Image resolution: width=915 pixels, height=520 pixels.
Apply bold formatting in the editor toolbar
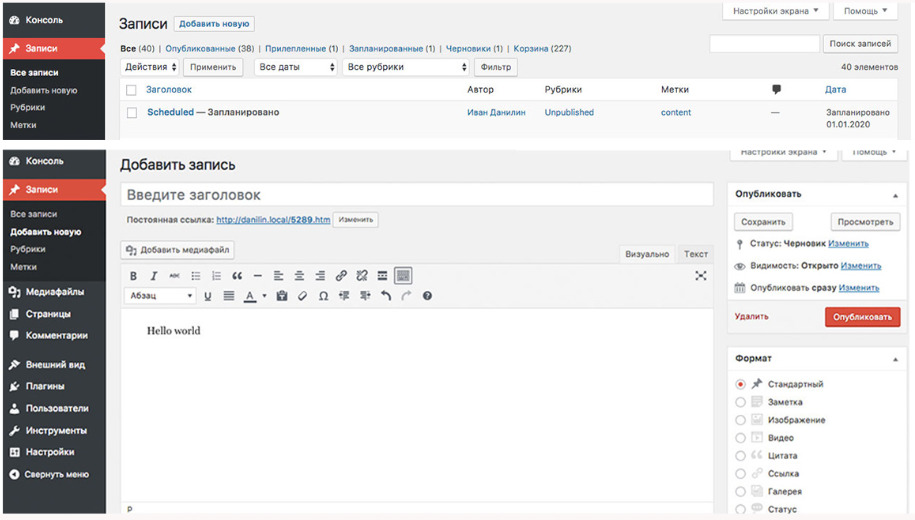pyautogui.click(x=133, y=276)
